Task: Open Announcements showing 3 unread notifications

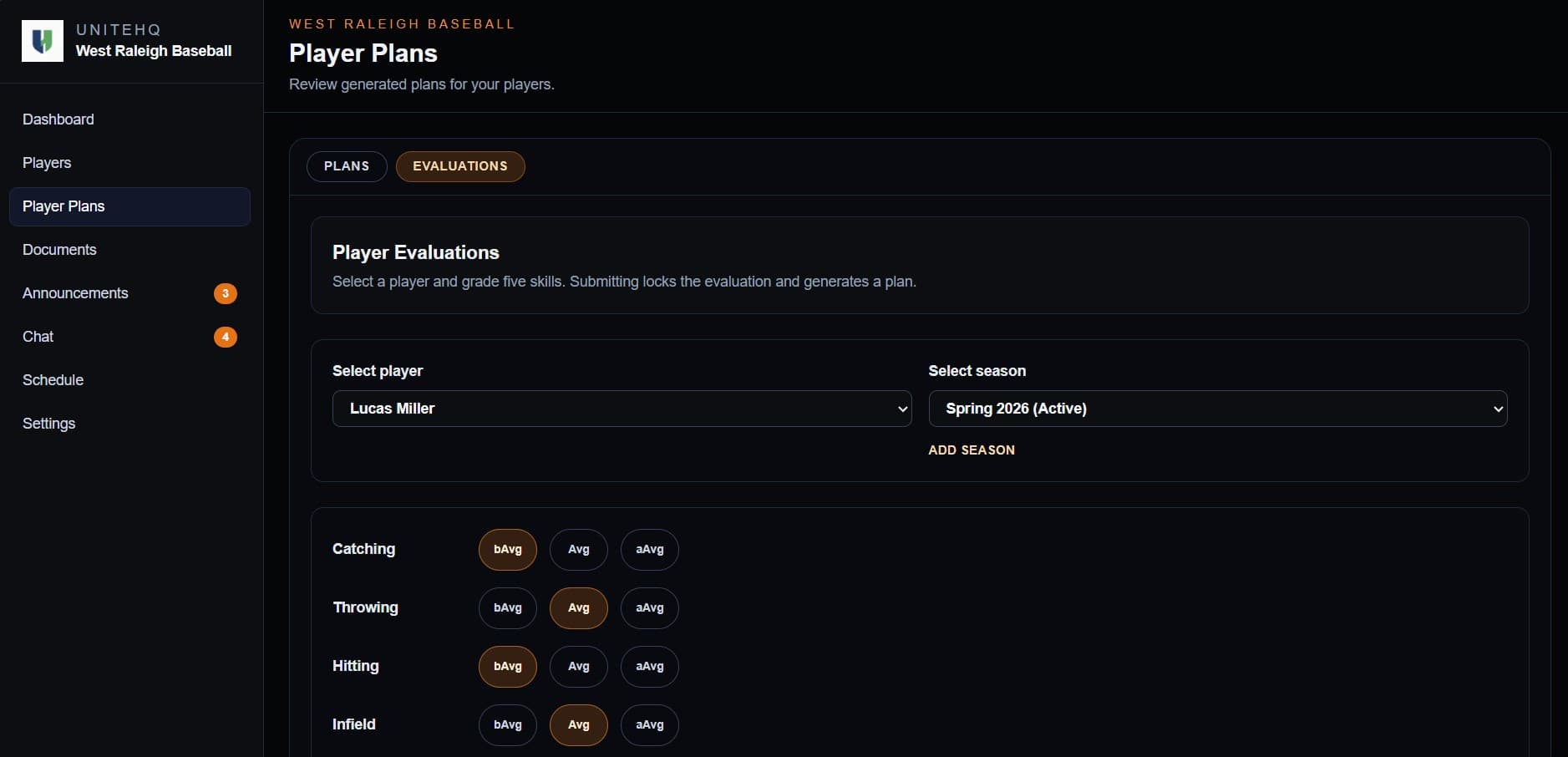Action: [75, 293]
